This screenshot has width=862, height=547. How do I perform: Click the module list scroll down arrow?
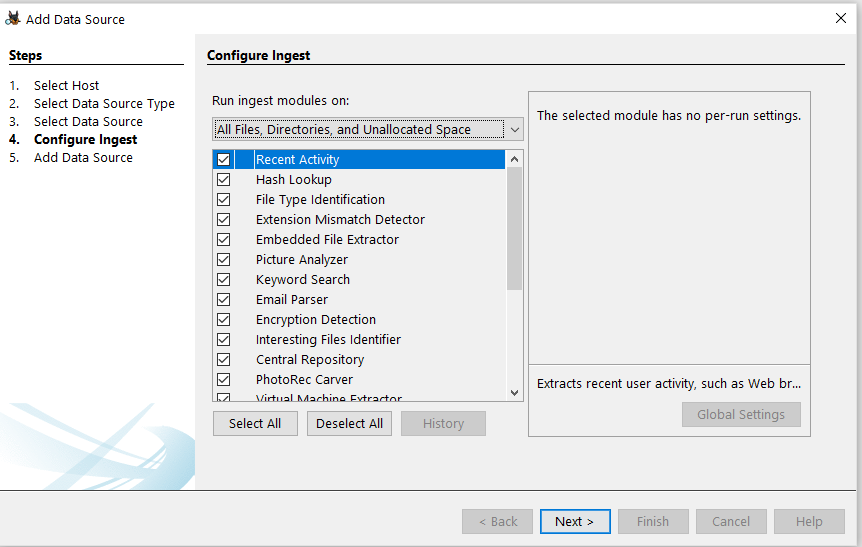(x=514, y=393)
